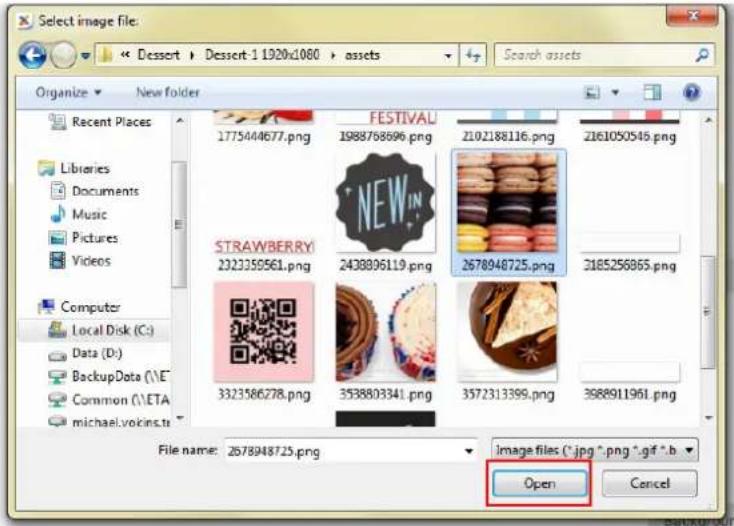This screenshot has height=526, width=734.
Task: Click the refresh button by address bar
Action: (x=473, y=56)
